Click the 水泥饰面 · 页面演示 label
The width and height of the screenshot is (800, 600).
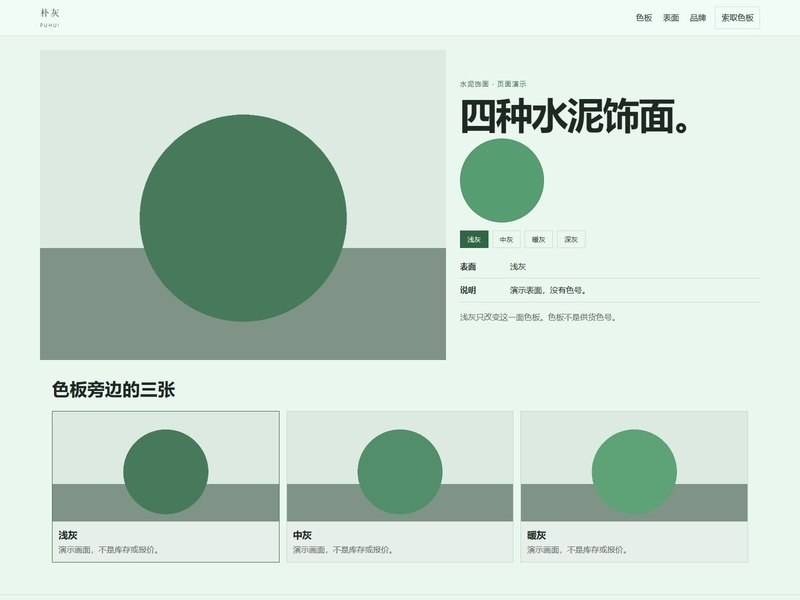(x=493, y=84)
